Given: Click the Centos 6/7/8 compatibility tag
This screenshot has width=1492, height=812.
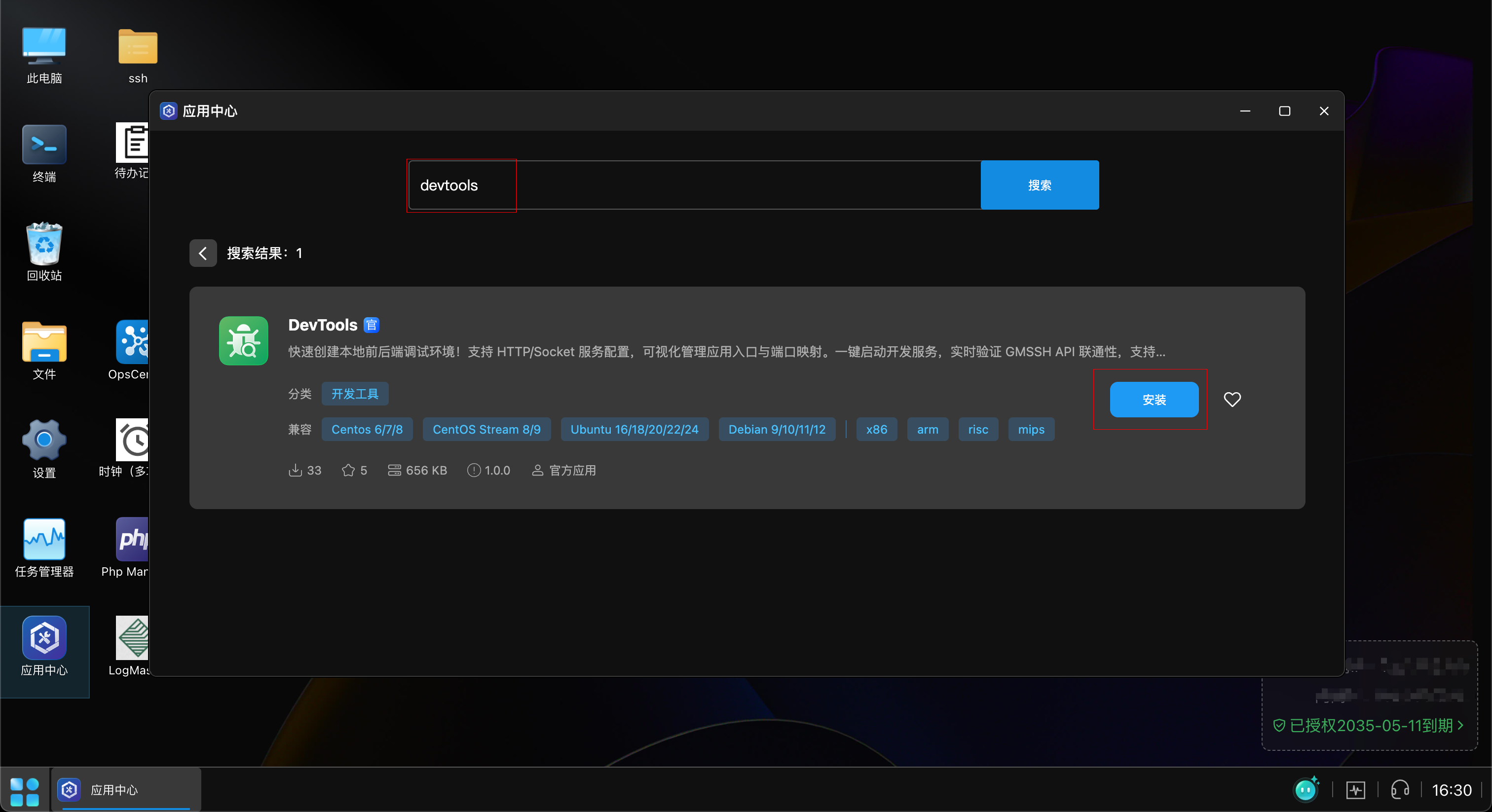Looking at the screenshot, I should click(367, 429).
